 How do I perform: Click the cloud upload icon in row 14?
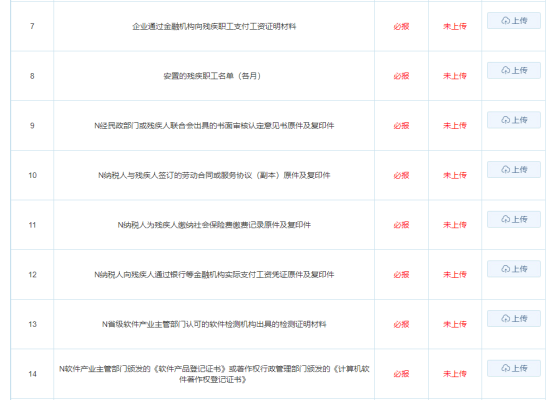click(506, 368)
